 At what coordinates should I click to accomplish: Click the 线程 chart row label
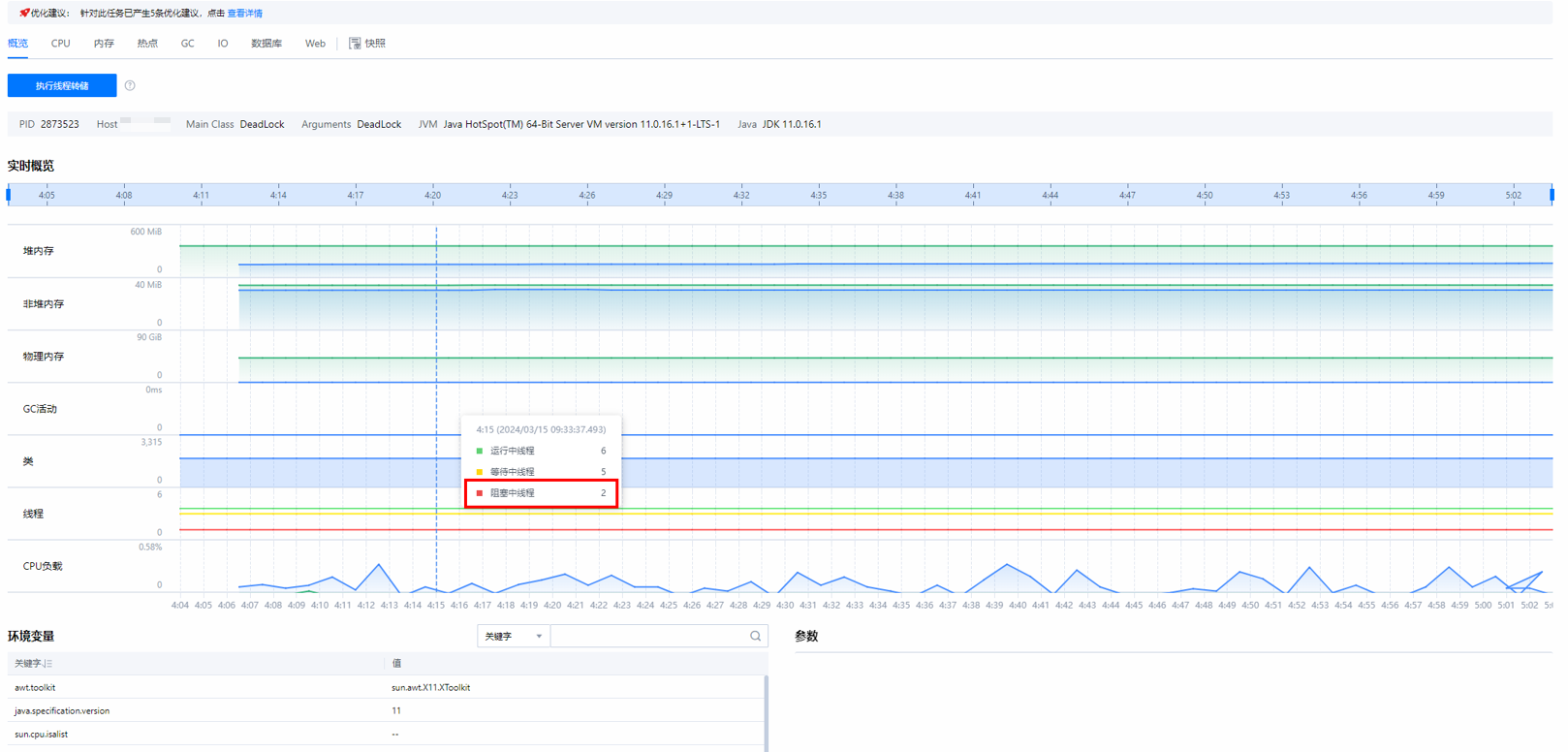point(33,514)
